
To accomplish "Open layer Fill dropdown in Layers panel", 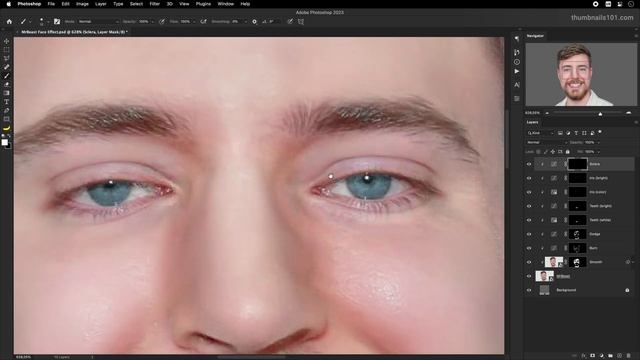I will click(x=599, y=152).
